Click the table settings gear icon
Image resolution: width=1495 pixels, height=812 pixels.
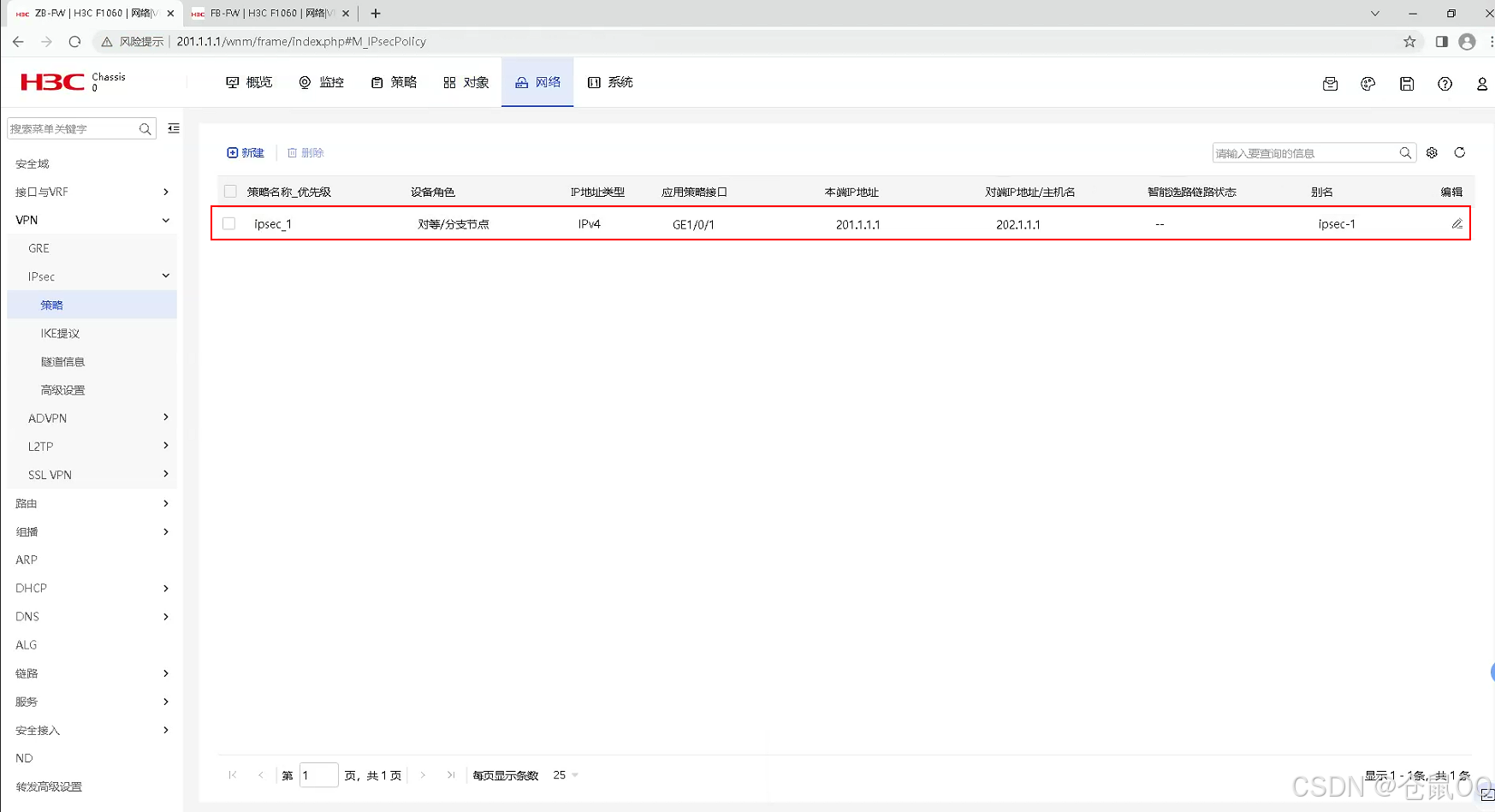[x=1432, y=152]
